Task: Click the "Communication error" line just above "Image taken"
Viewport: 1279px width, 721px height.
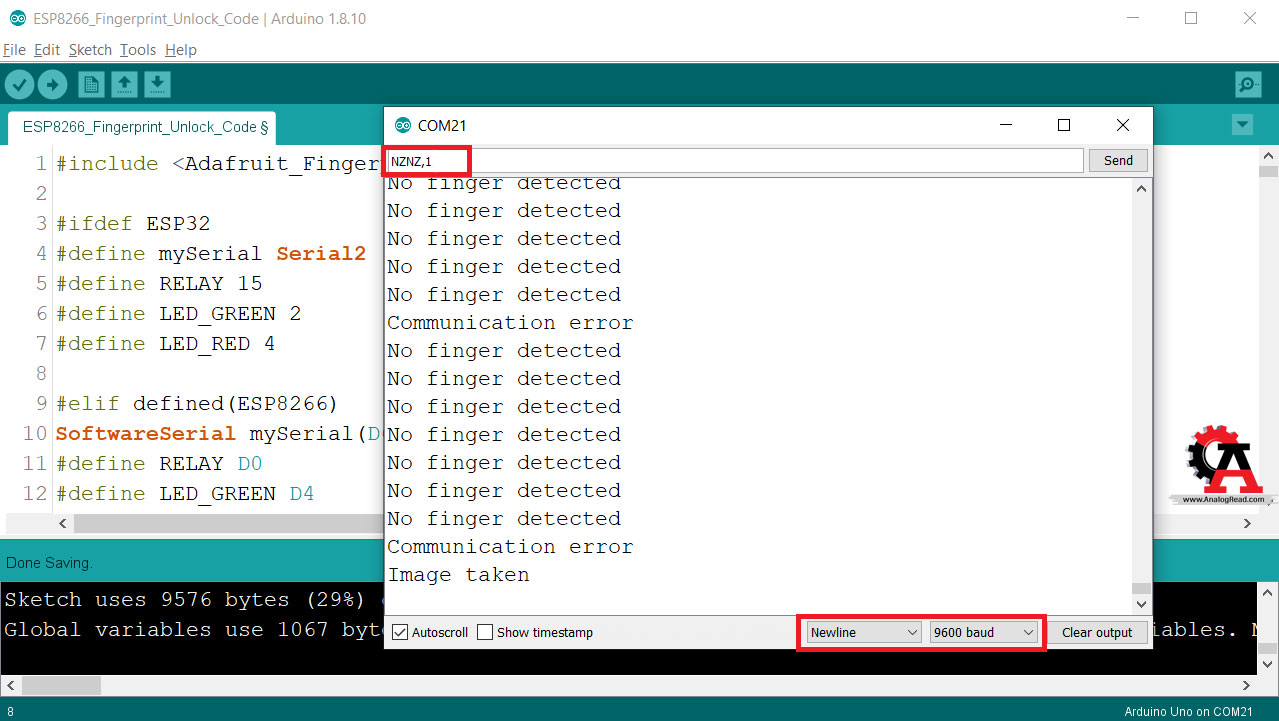Action: click(x=510, y=547)
